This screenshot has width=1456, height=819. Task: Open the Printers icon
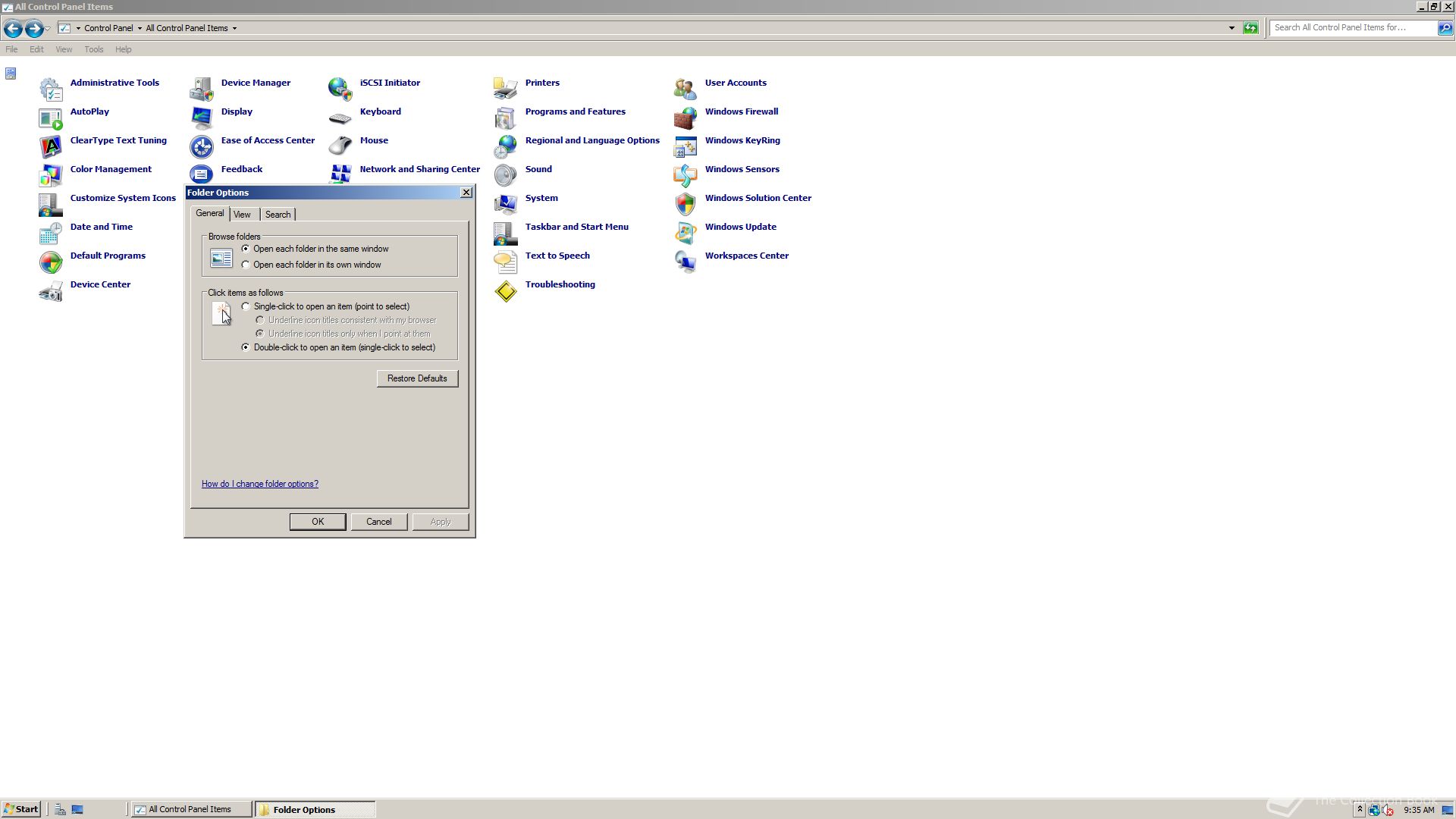tap(506, 89)
